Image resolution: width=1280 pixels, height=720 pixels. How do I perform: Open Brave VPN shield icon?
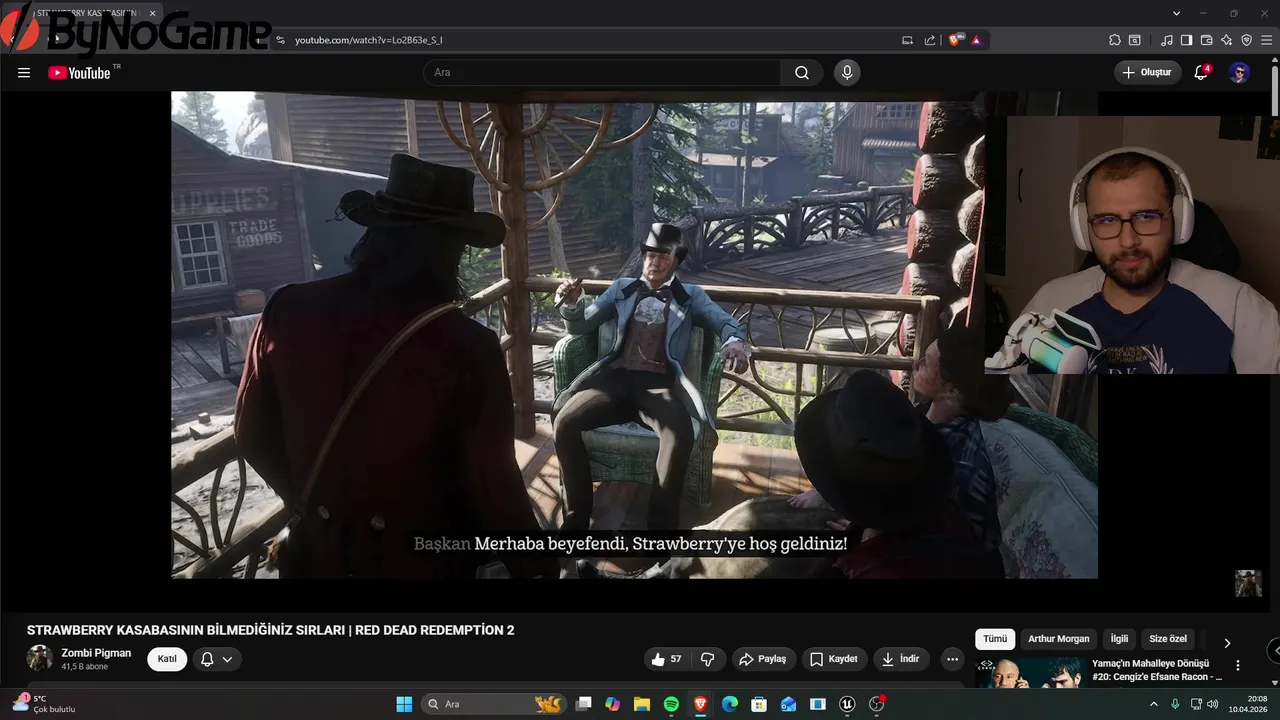[x=1246, y=40]
